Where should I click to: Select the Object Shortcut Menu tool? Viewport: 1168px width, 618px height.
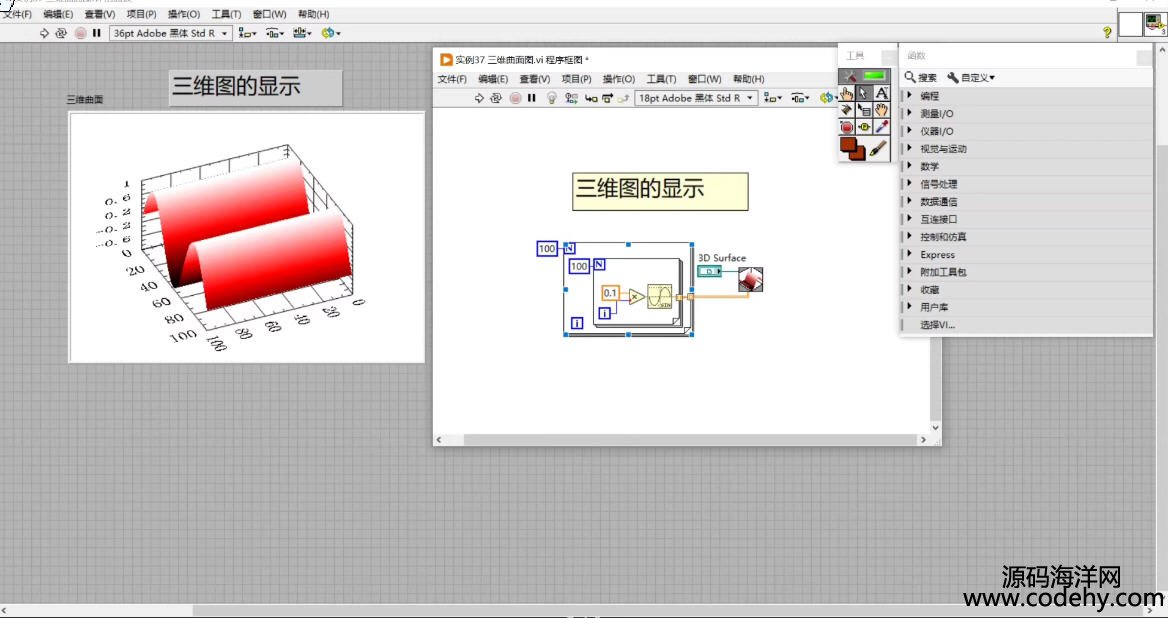tap(864, 110)
